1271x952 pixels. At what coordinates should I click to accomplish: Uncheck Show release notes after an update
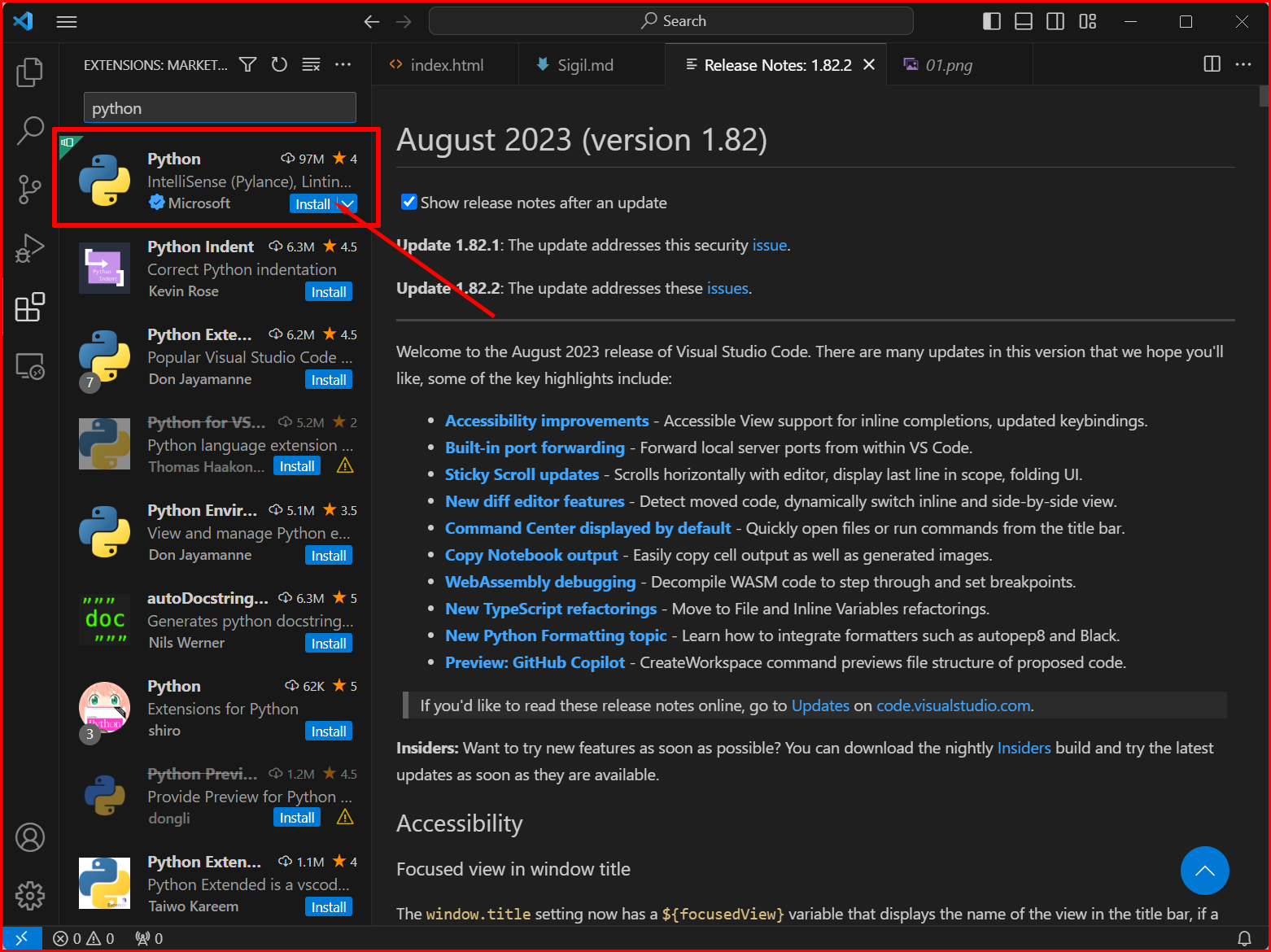point(409,202)
